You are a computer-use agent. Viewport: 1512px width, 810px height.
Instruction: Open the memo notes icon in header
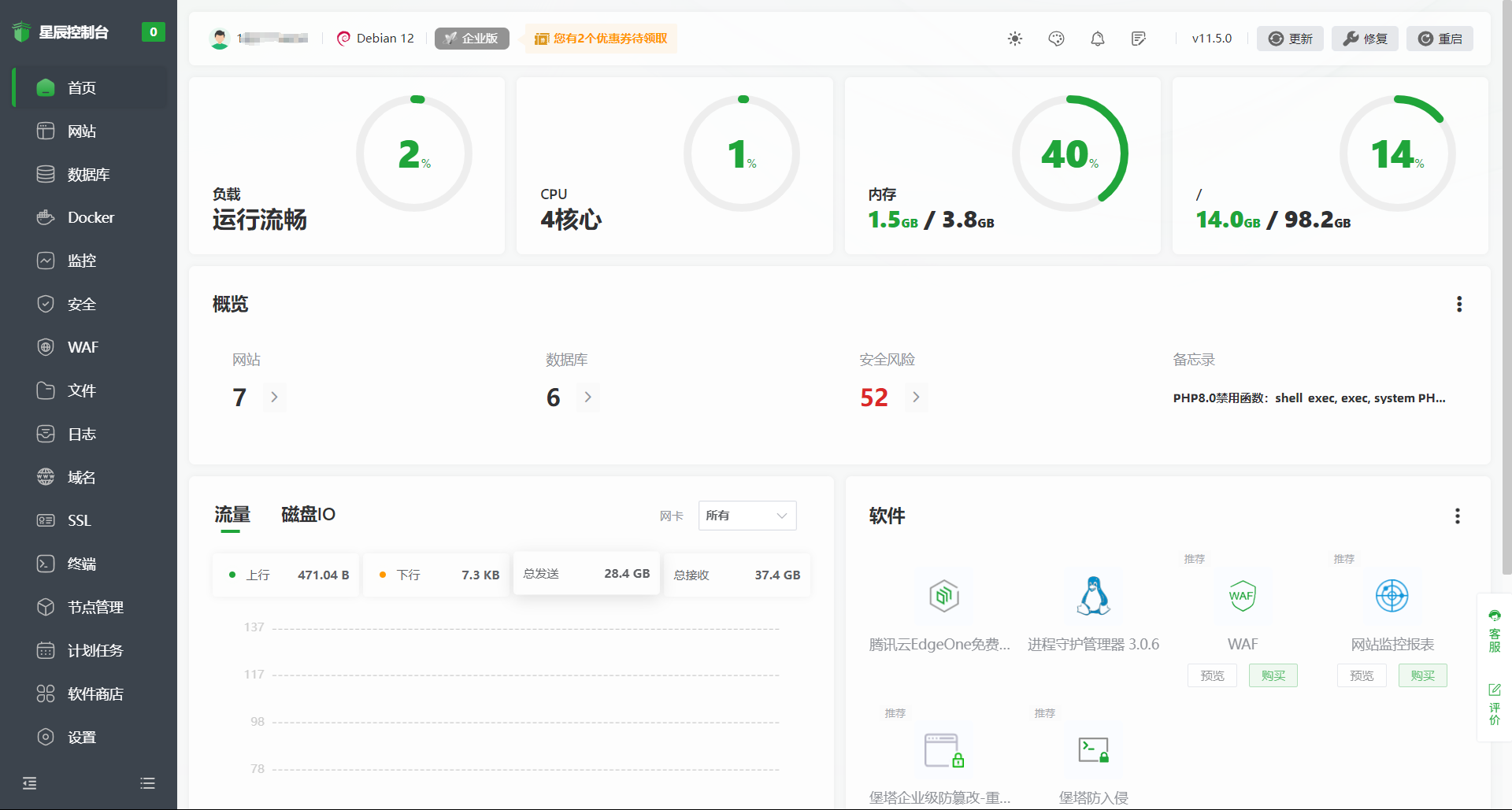[1138, 39]
